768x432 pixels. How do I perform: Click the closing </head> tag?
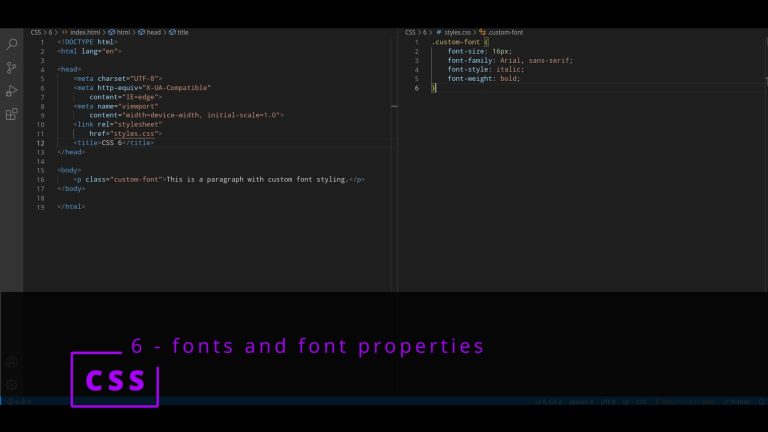tap(71, 152)
